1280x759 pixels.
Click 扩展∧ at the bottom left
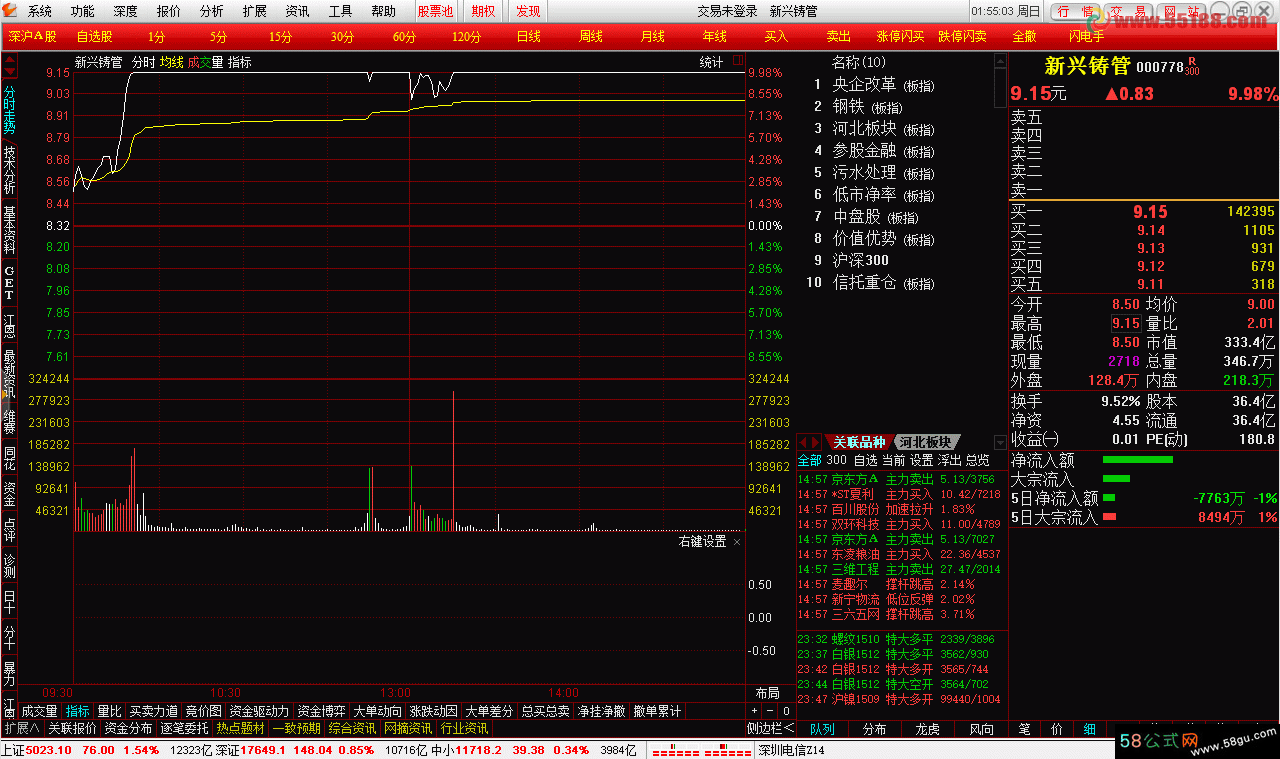(x=22, y=728)
